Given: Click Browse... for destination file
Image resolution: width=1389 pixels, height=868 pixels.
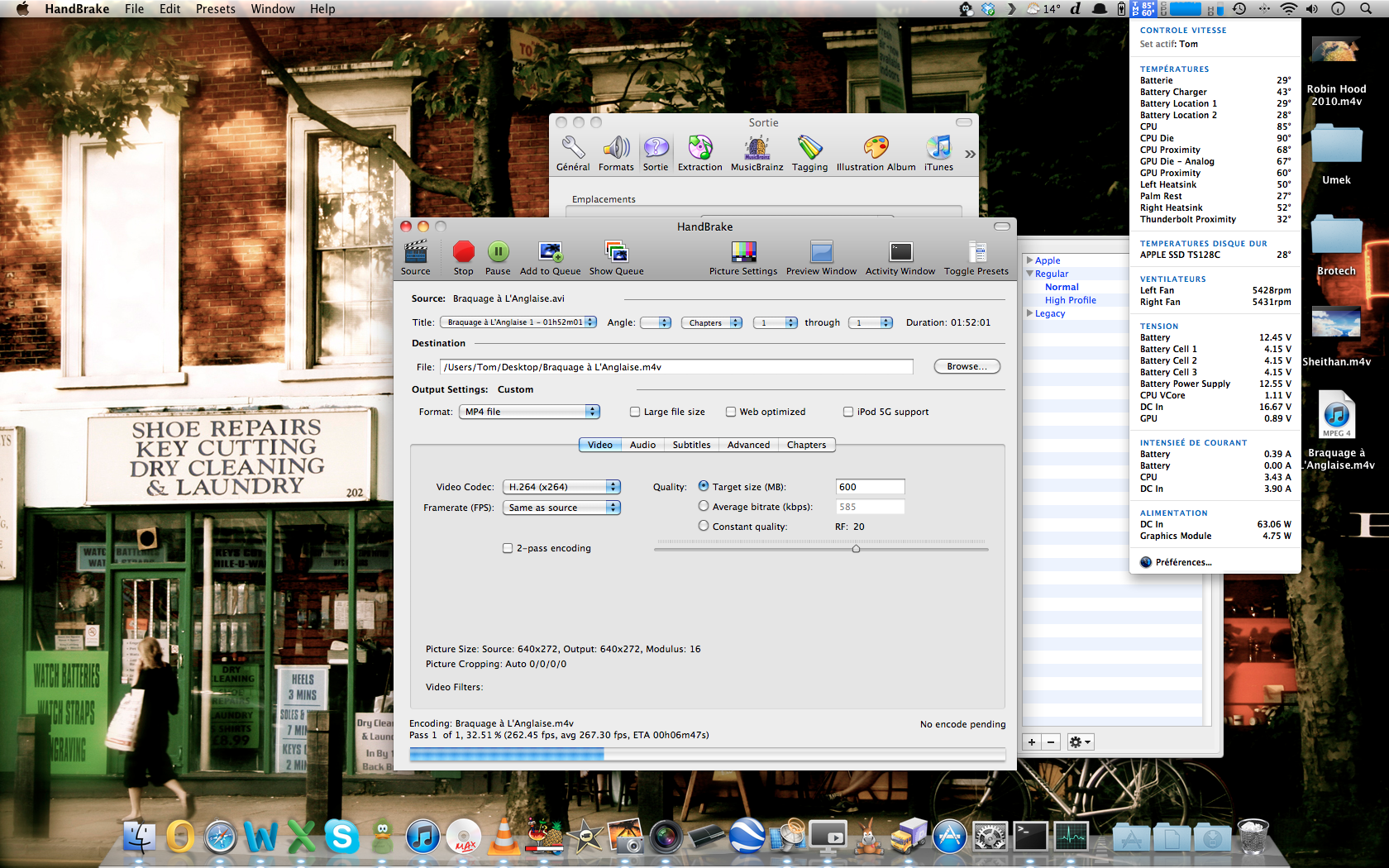Looking at the screenshot, I should click(x=967, y=366).
